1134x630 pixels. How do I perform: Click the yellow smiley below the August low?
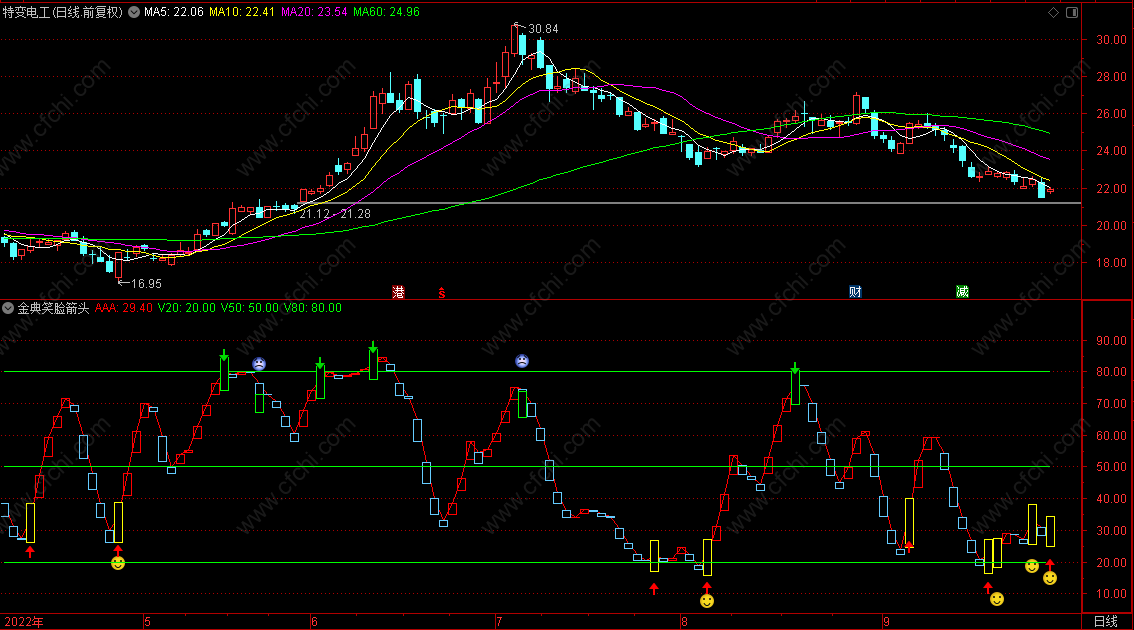coord(707,601)
